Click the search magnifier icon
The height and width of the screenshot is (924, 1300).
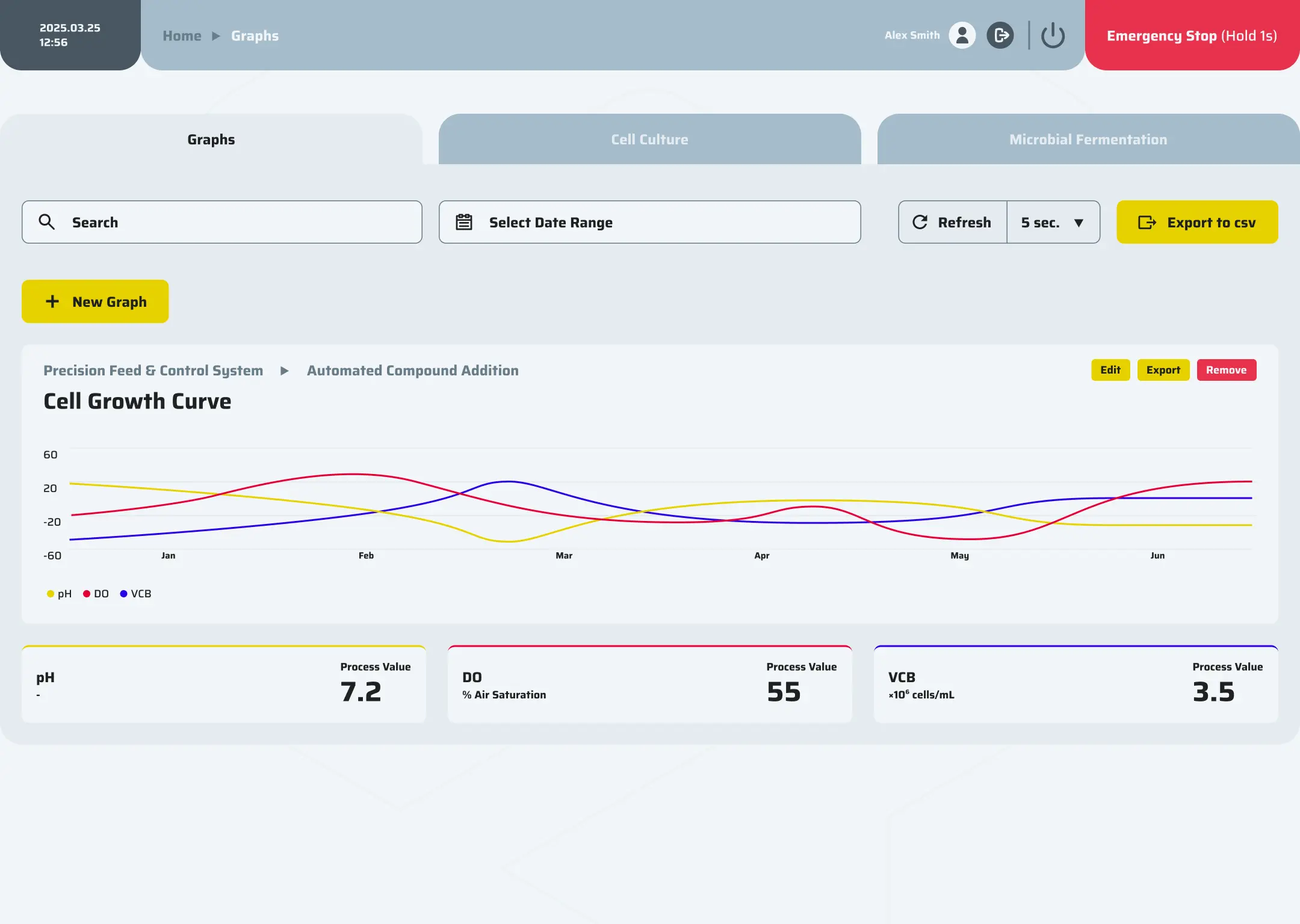point(46,222)
